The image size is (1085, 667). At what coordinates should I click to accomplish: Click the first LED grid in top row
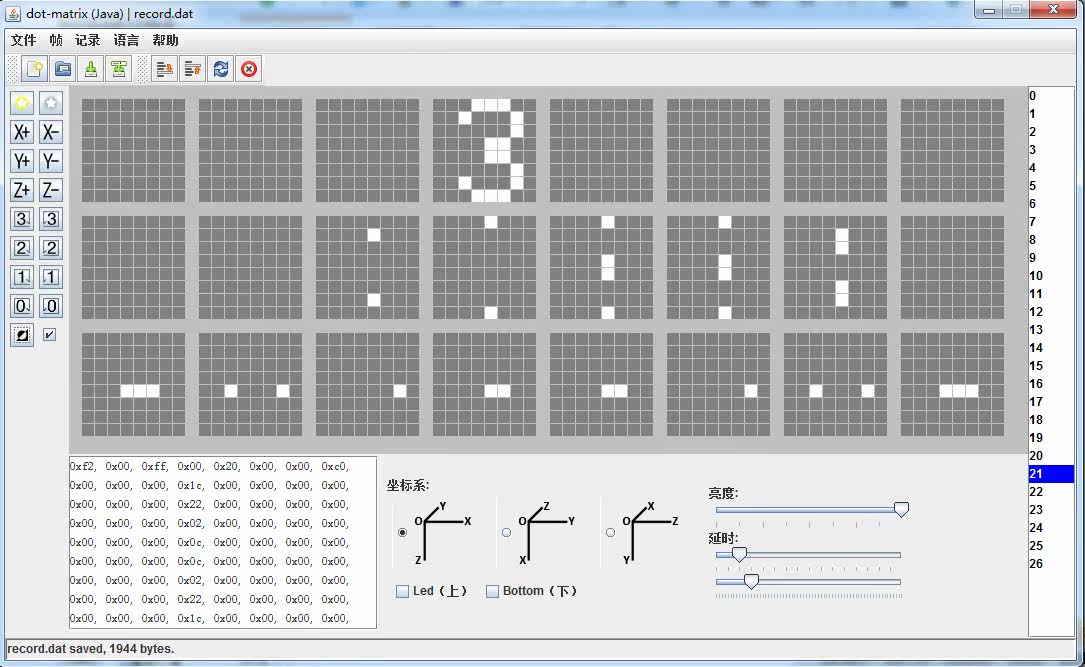134,150
